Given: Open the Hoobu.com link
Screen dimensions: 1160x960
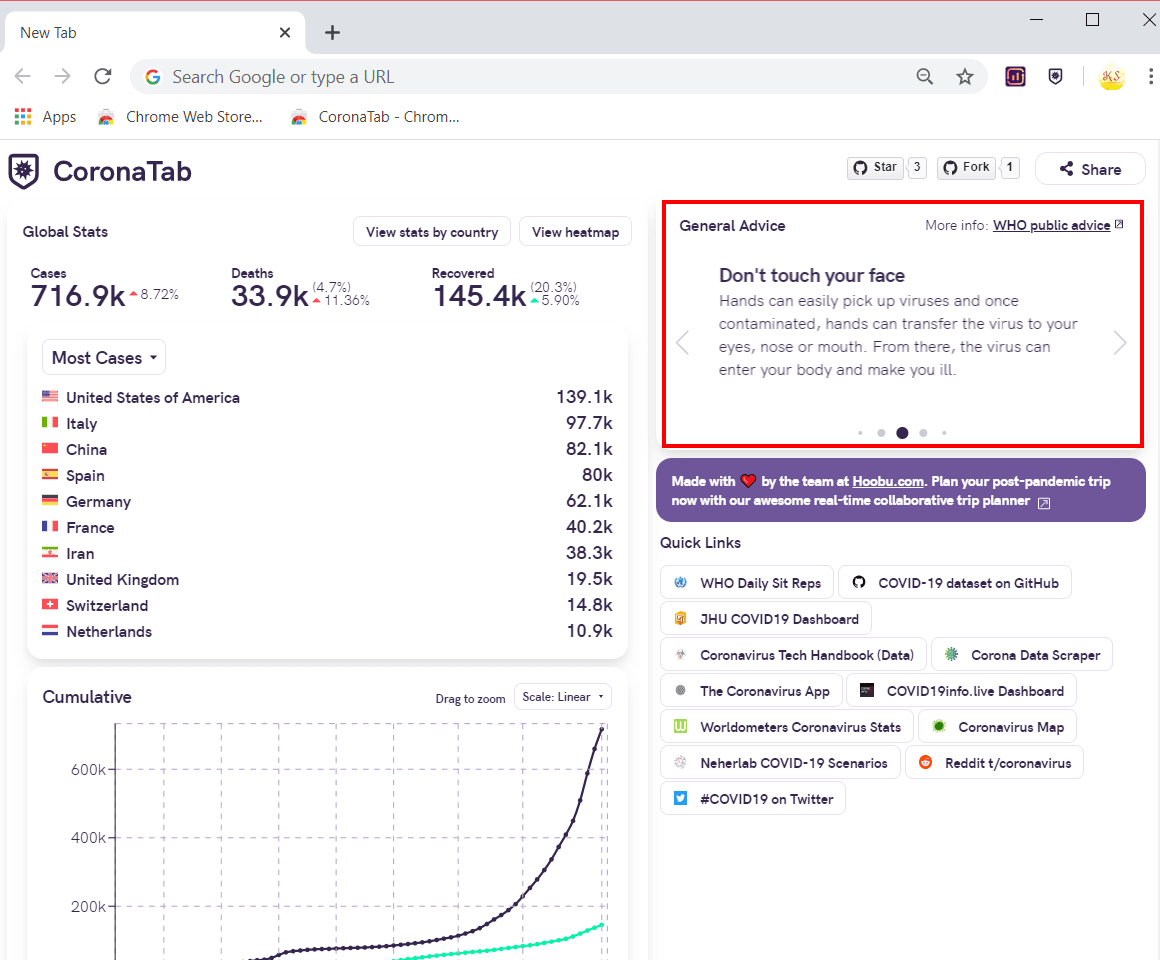Looking at the screenshot, I should point(888,481).
